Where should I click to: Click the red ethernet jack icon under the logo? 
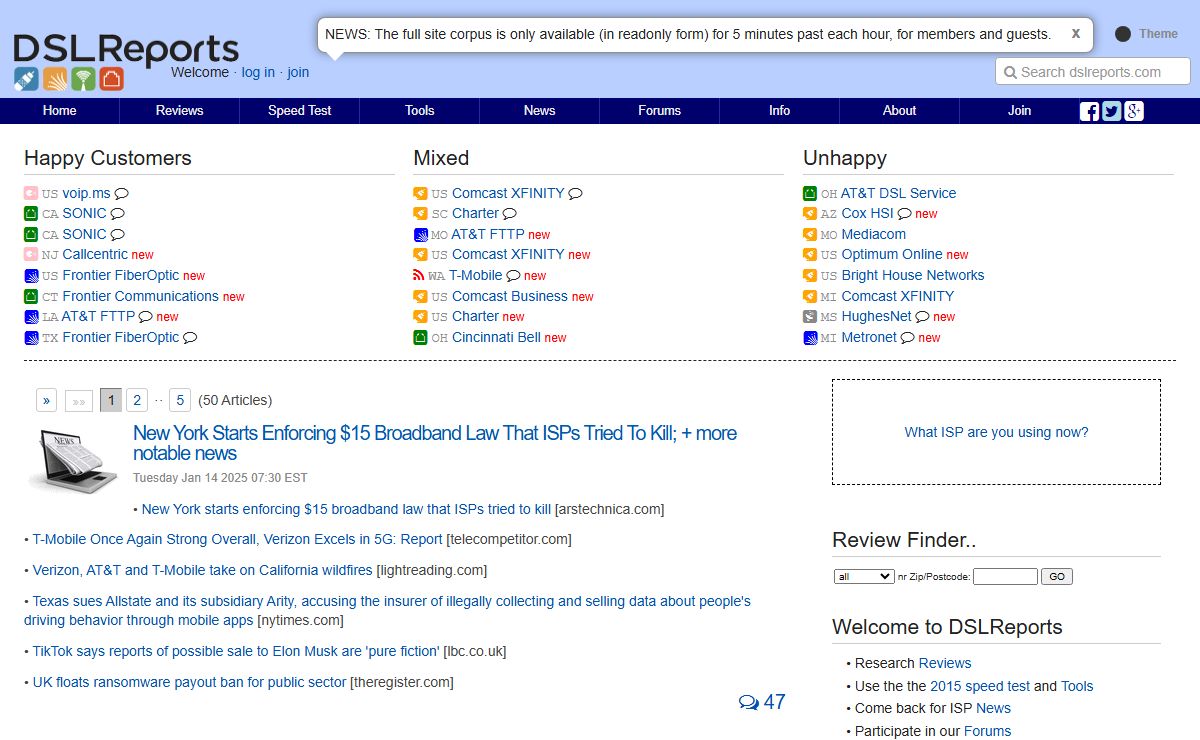111,78
